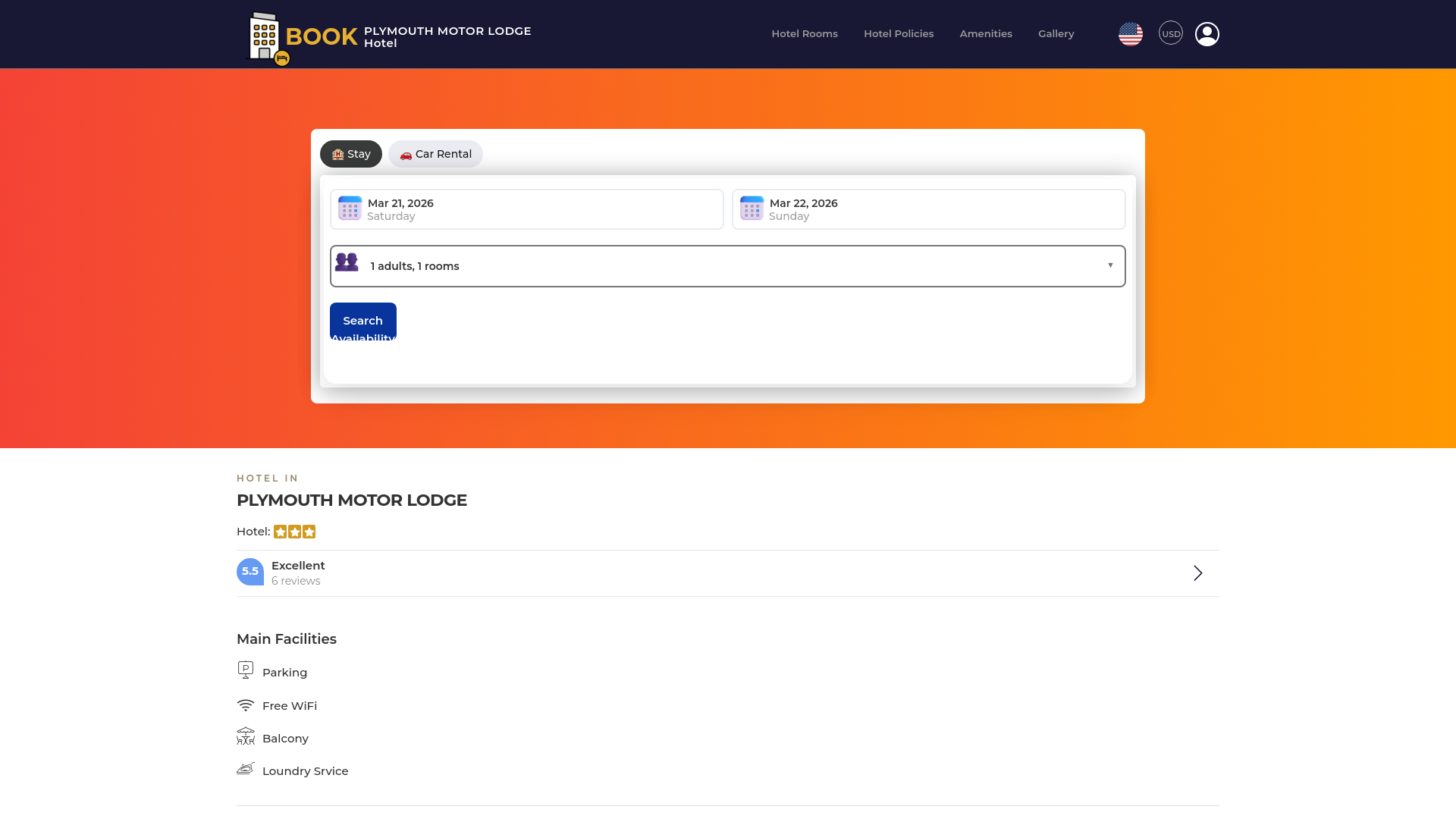Click the Saturday weekday label
The width and height of the screenshot is (1456, 819).
pyautogui.click(x=391, y=216)
